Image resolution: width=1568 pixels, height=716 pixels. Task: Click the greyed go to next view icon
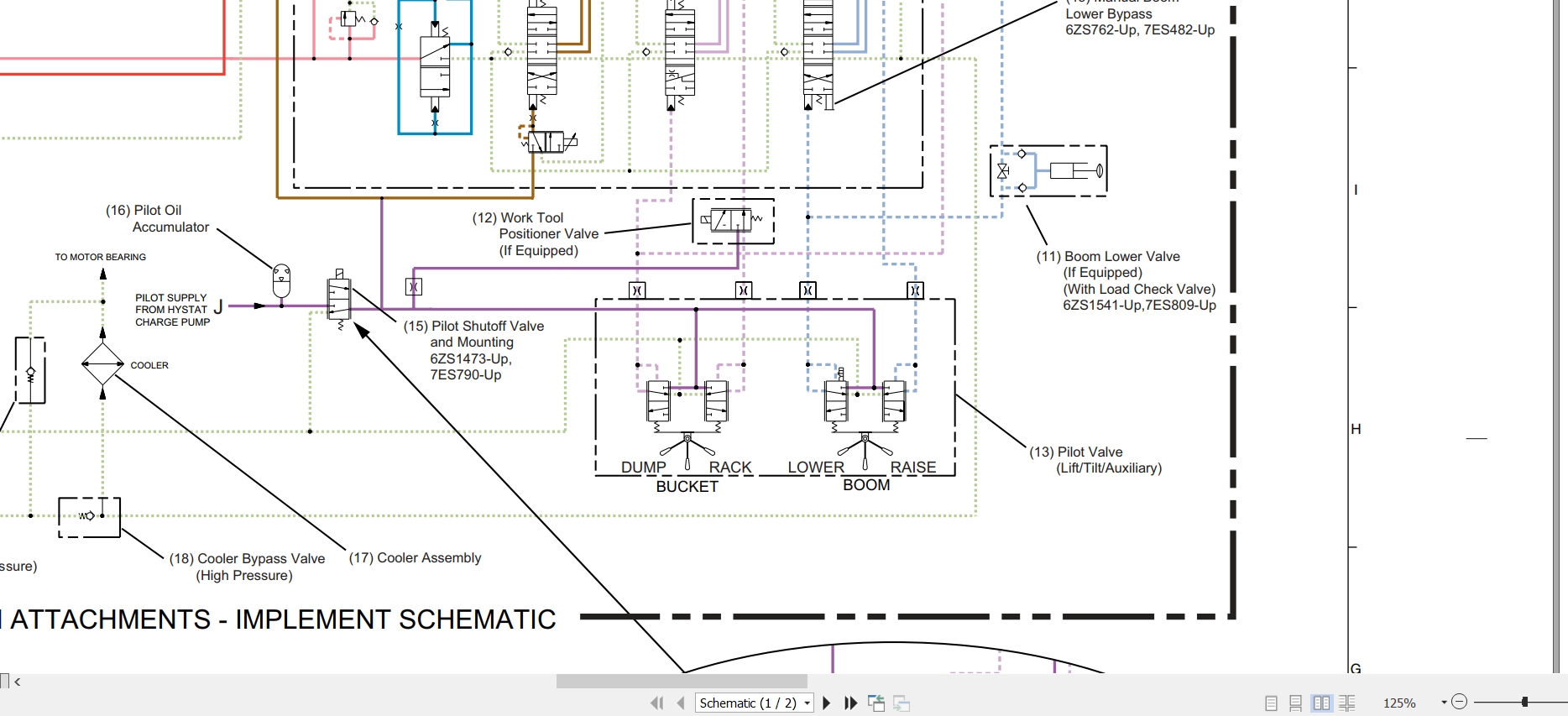(x=902, y=703)
